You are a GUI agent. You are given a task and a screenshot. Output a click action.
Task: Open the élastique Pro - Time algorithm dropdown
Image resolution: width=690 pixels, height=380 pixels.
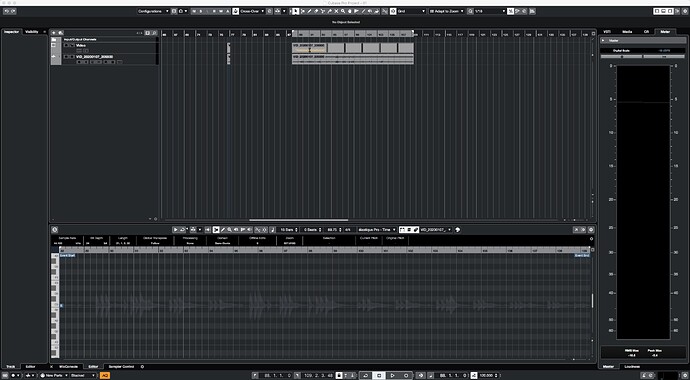[x=377, y=229]
